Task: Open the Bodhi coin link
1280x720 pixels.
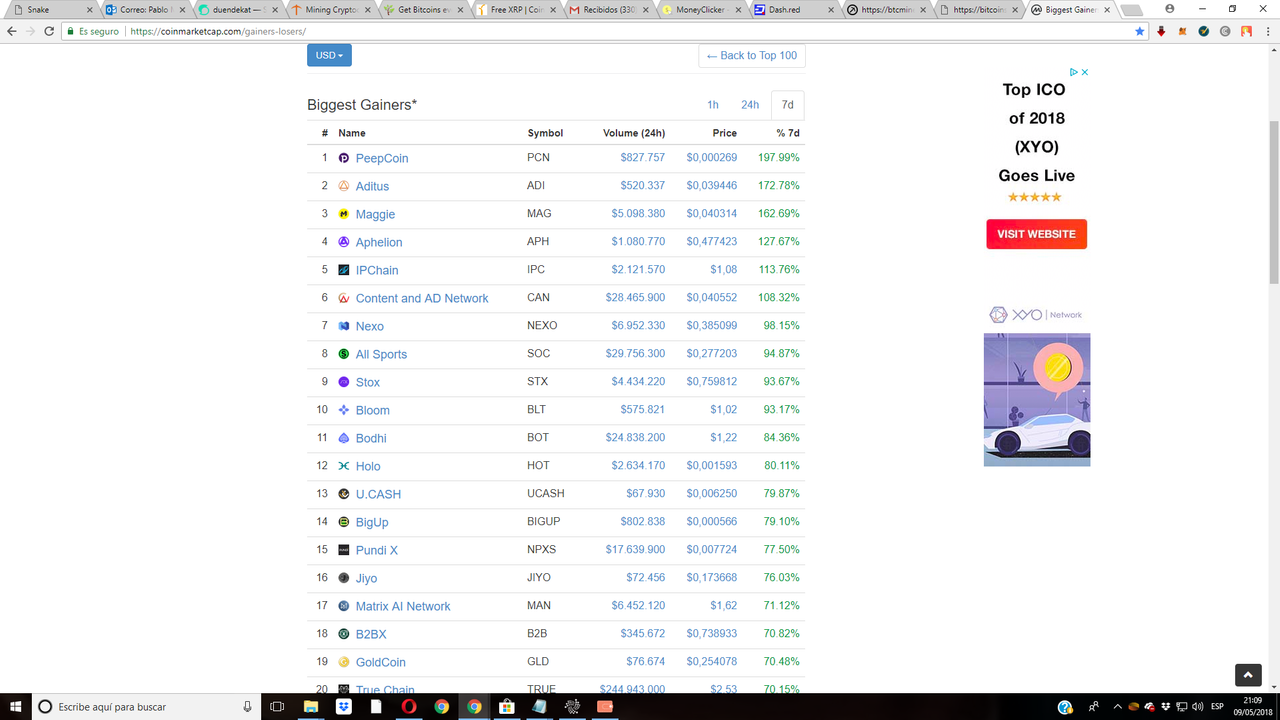Action: click(x=371, y=438)
